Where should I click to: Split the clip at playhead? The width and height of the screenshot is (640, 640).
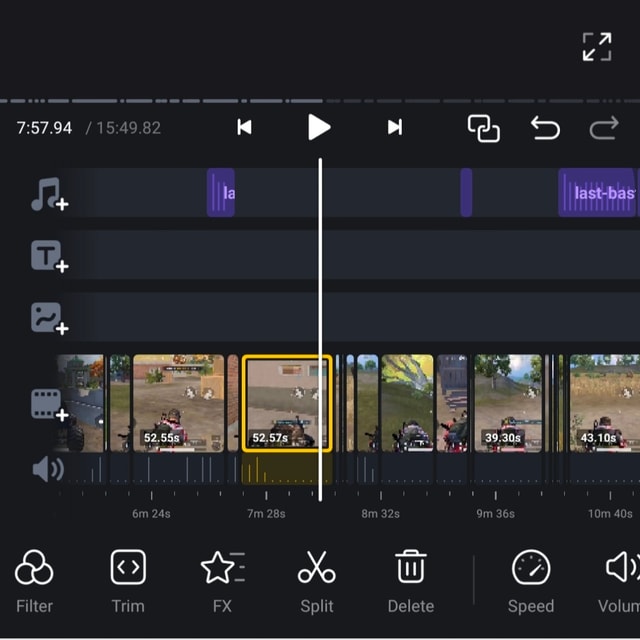[317, 582]
